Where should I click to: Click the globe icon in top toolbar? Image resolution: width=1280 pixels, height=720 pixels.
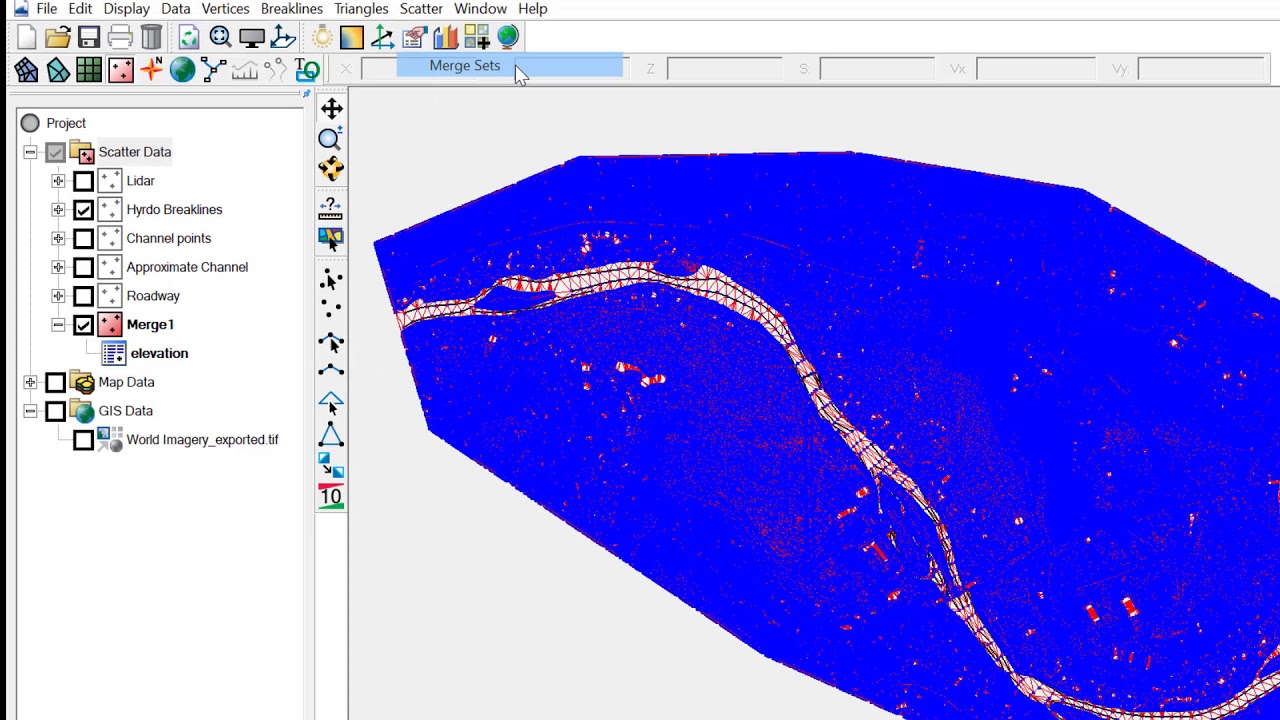(508, 38)
